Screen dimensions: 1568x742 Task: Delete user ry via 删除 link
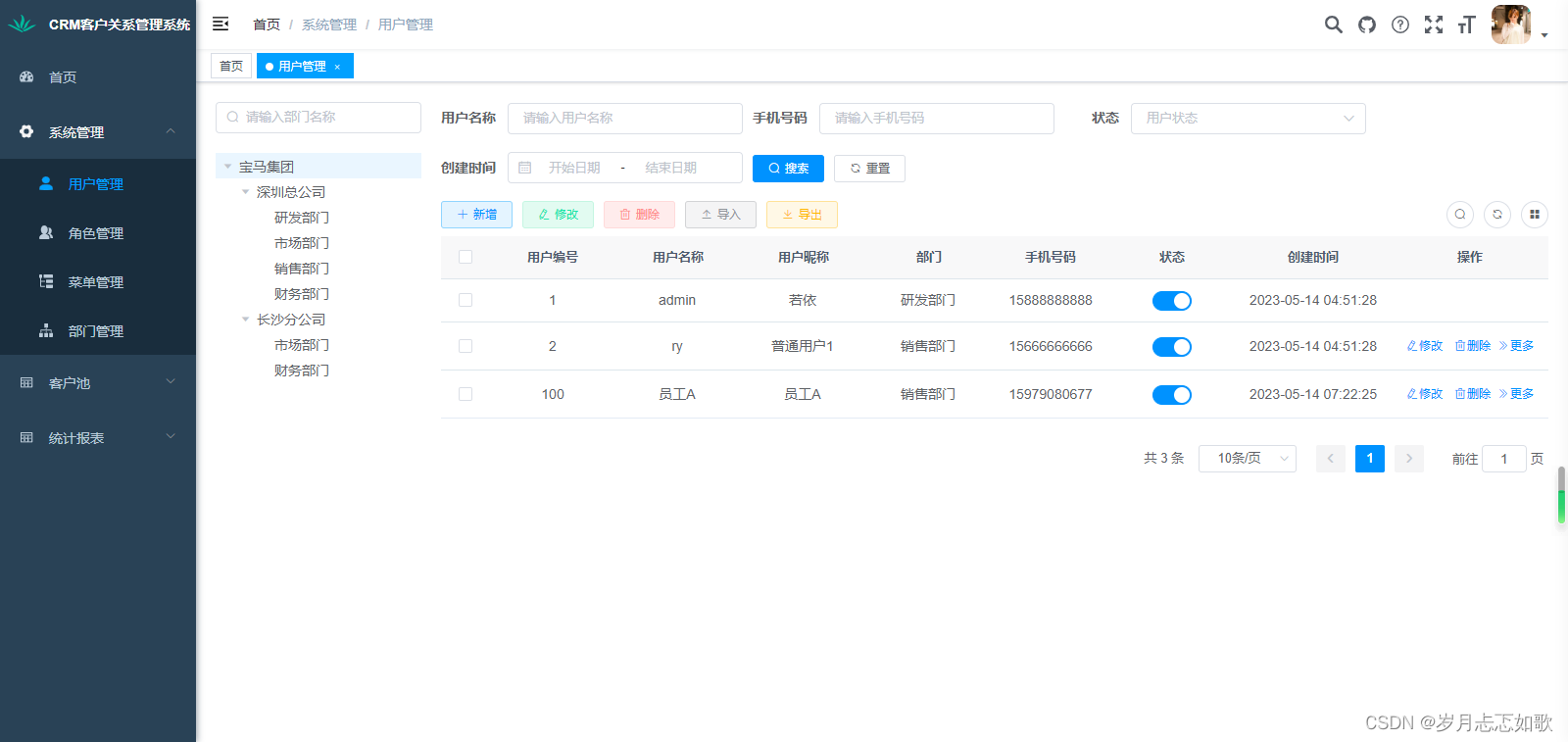tap(1473, 346)
